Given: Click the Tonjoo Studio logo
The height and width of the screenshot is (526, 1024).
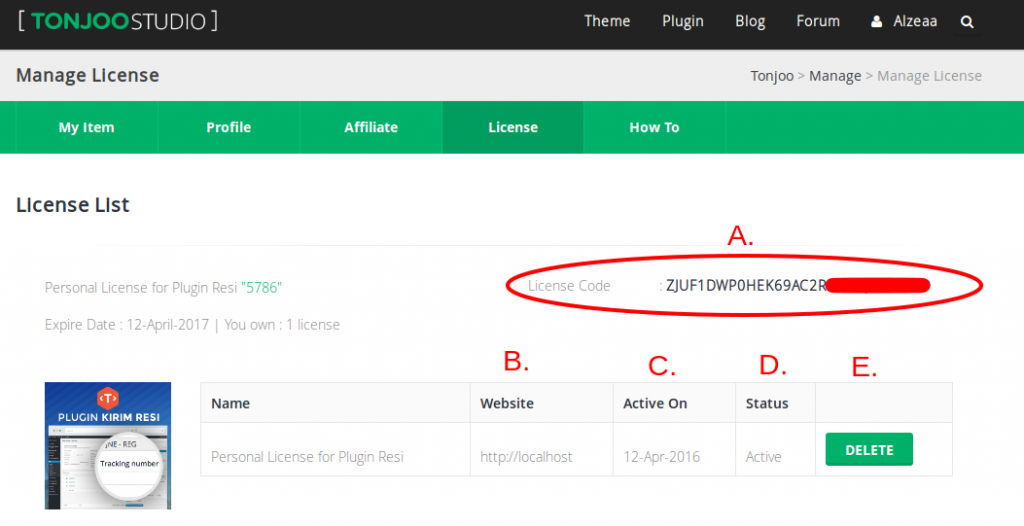Looking at the screenshot, I should coord(118,21).
